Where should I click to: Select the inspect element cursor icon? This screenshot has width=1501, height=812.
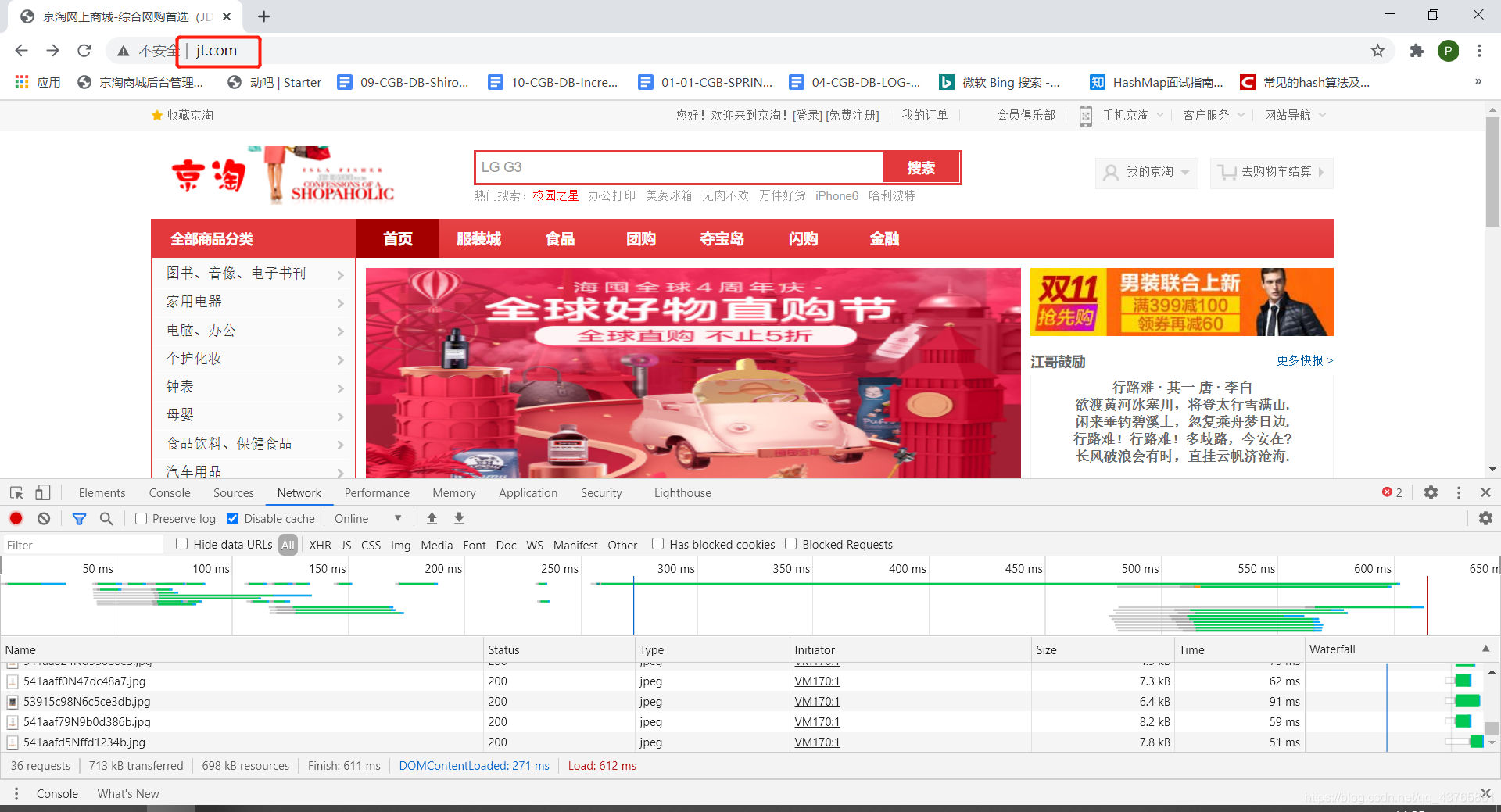tap(16, 492)
